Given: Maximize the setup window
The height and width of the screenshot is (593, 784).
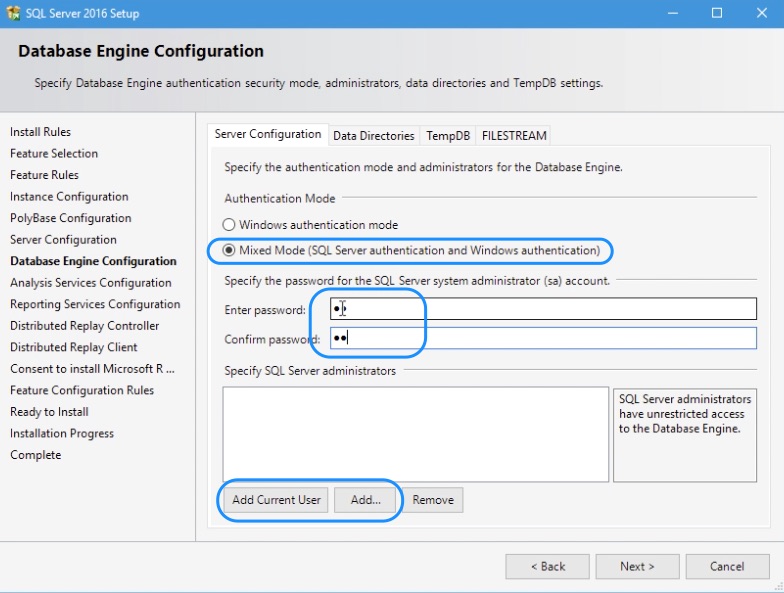Looking at the screenshot, I should coord(717,13).
